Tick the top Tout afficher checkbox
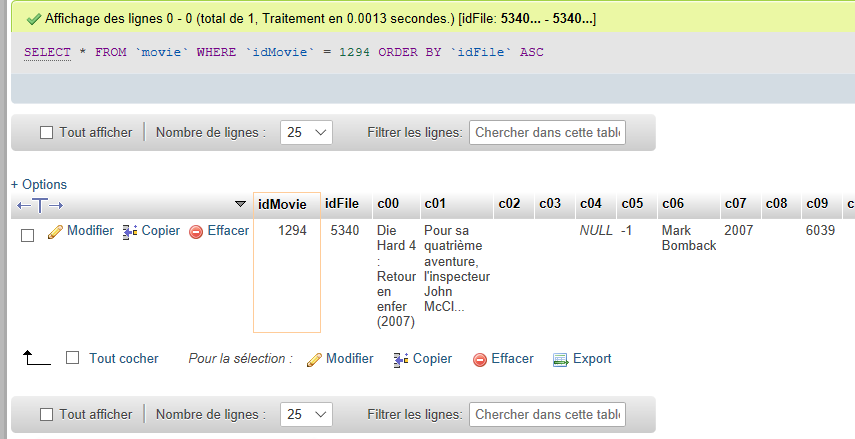Screen dimensions: 855x439 (x=47, y=133)
